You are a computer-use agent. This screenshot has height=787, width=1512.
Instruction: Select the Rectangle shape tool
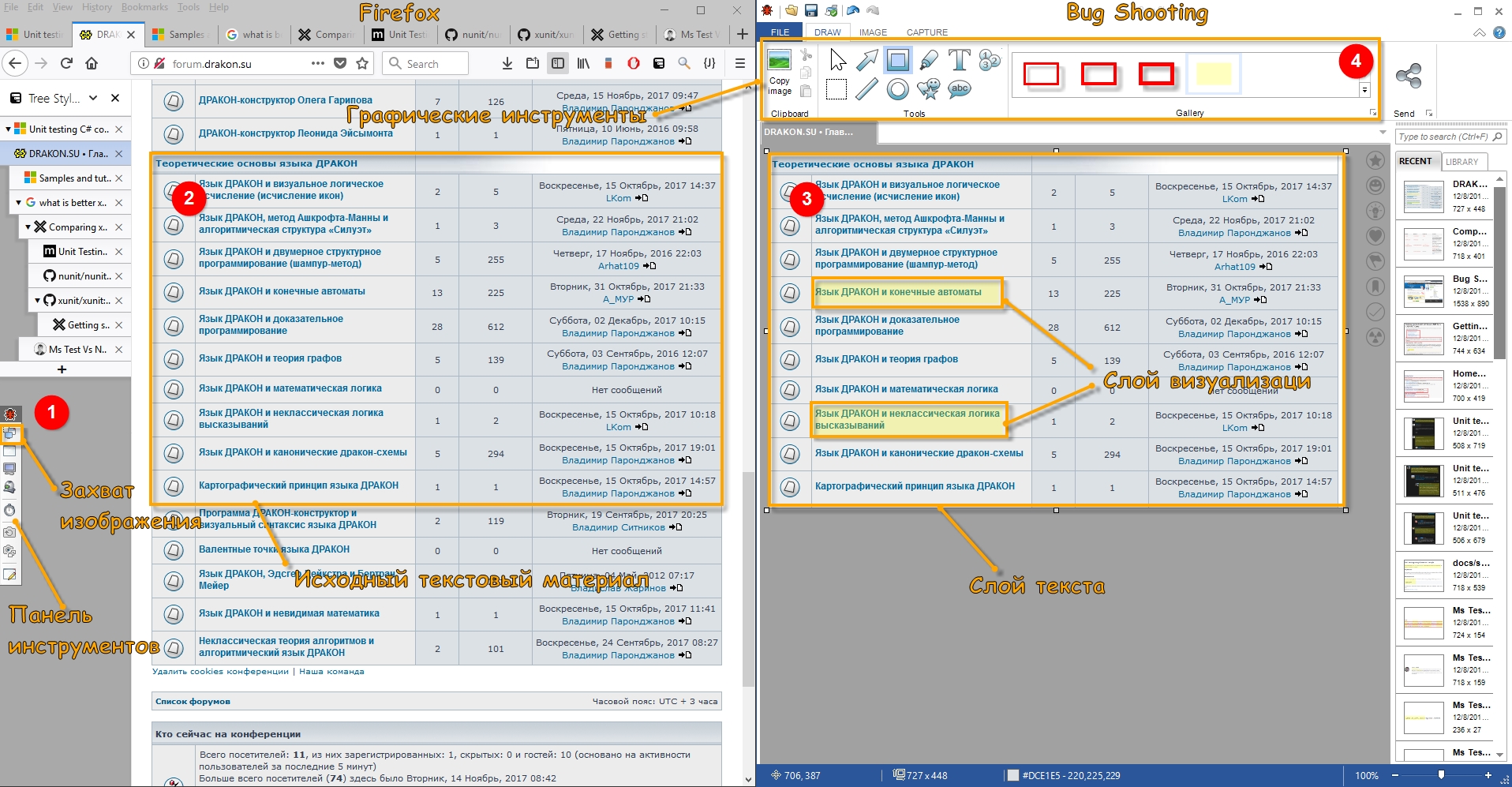pos(897,60)
